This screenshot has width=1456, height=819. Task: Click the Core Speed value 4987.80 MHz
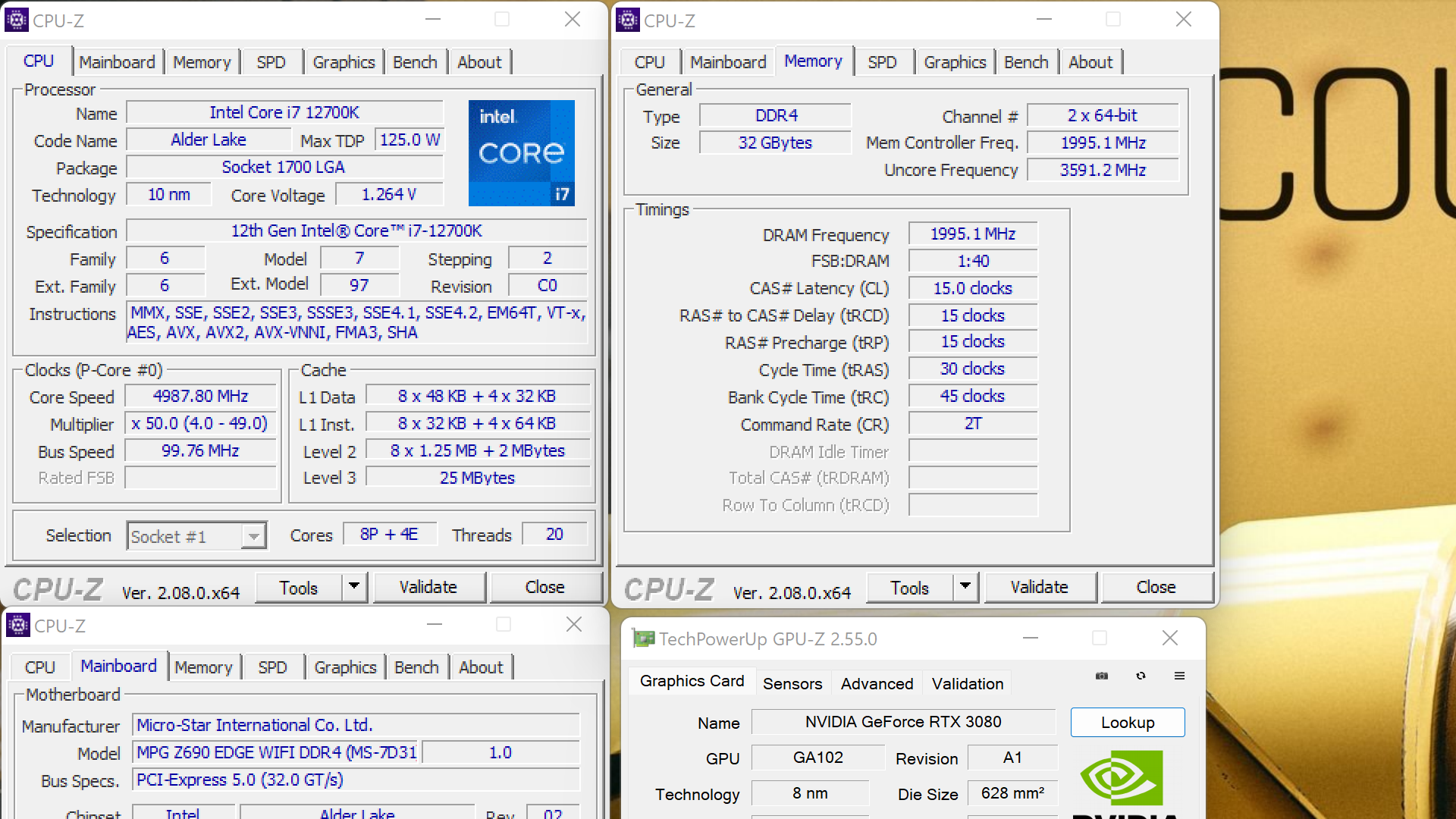tap(200, 396)
